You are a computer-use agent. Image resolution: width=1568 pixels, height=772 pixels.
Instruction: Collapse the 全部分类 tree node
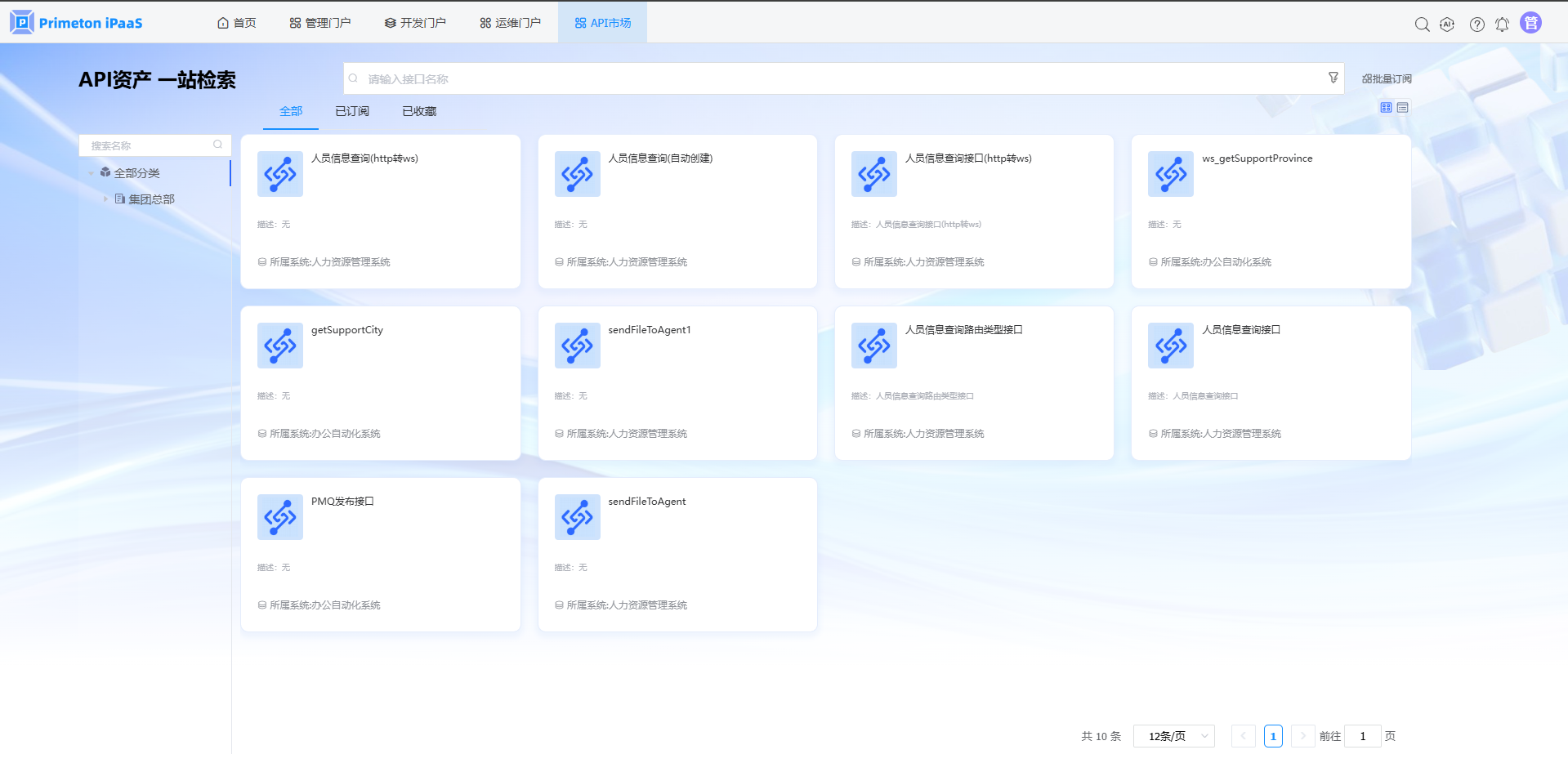91,173
